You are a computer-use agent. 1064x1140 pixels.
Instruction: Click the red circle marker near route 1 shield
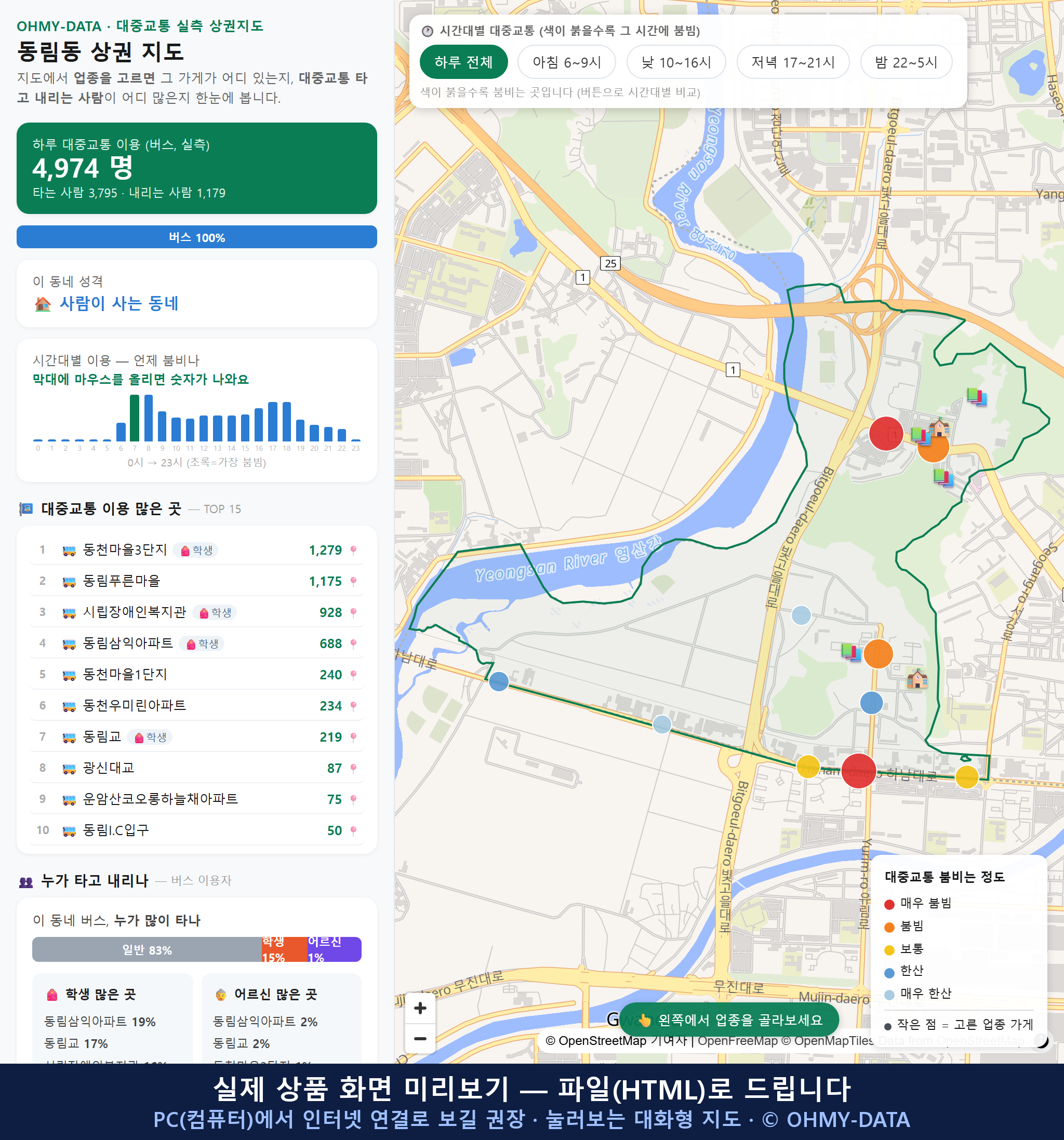click(x=886, y=434)
